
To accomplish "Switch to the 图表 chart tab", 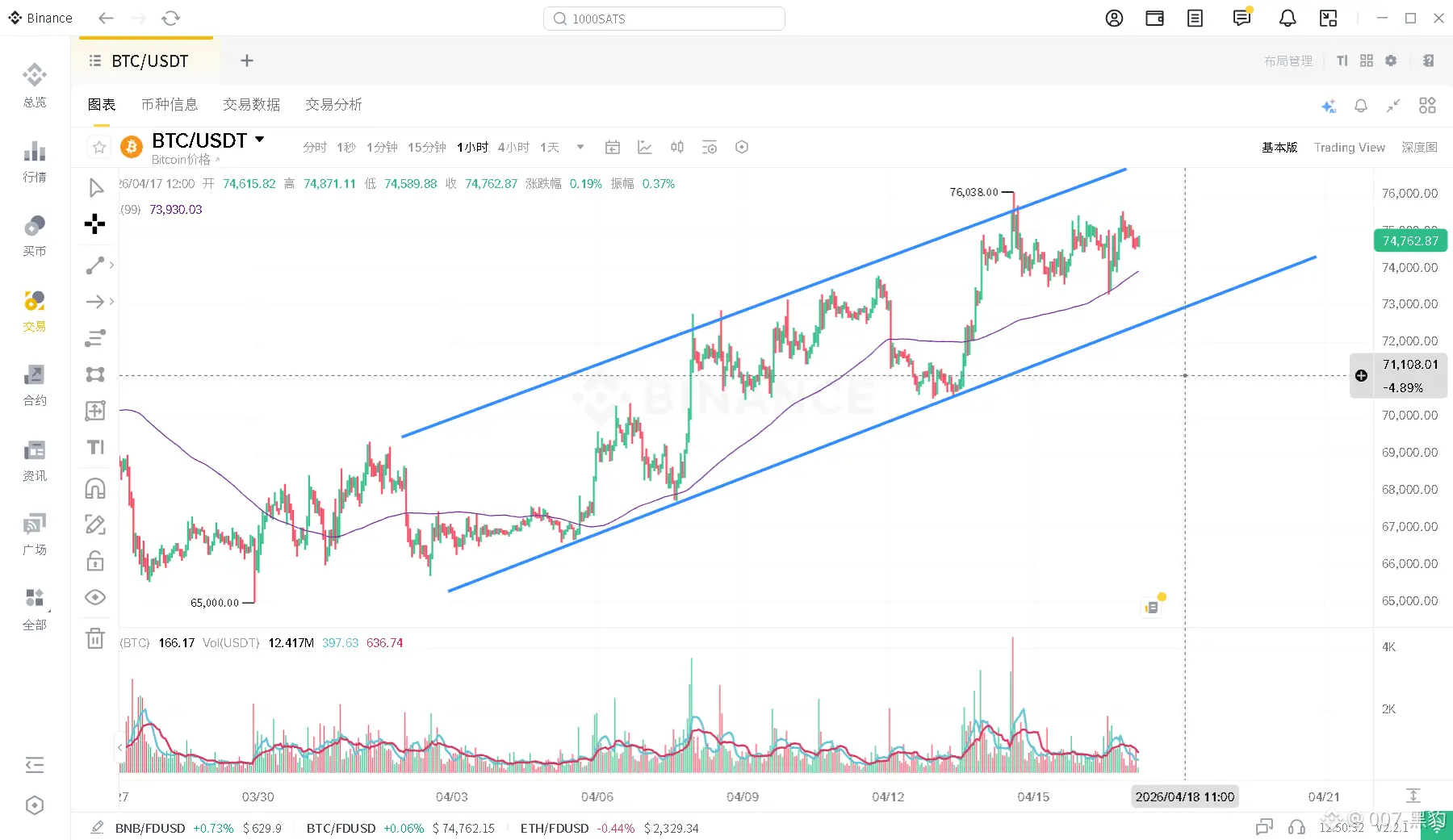I will [x=102, y=105].
